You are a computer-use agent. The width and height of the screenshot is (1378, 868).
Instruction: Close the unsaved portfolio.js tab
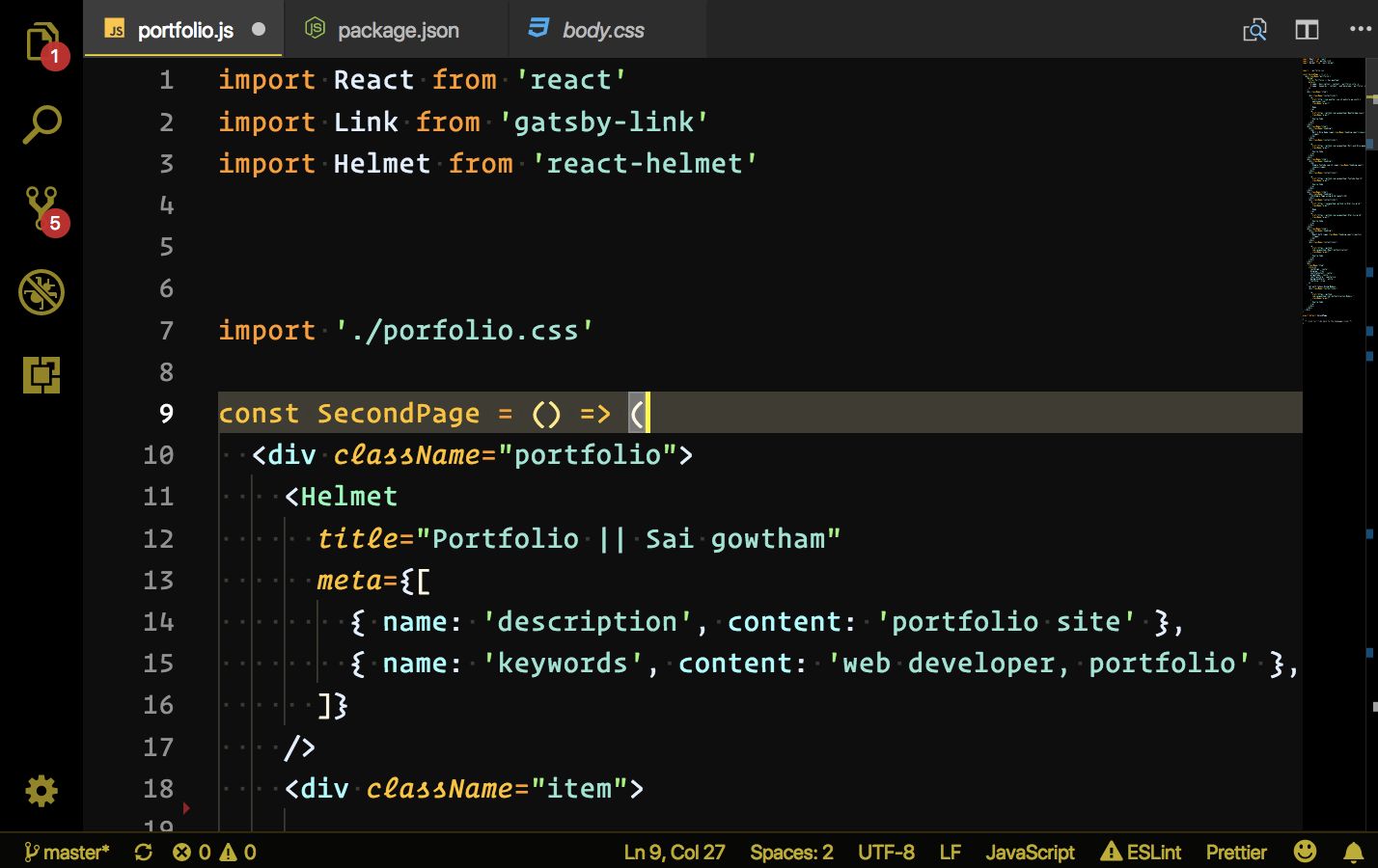[259, 29]
